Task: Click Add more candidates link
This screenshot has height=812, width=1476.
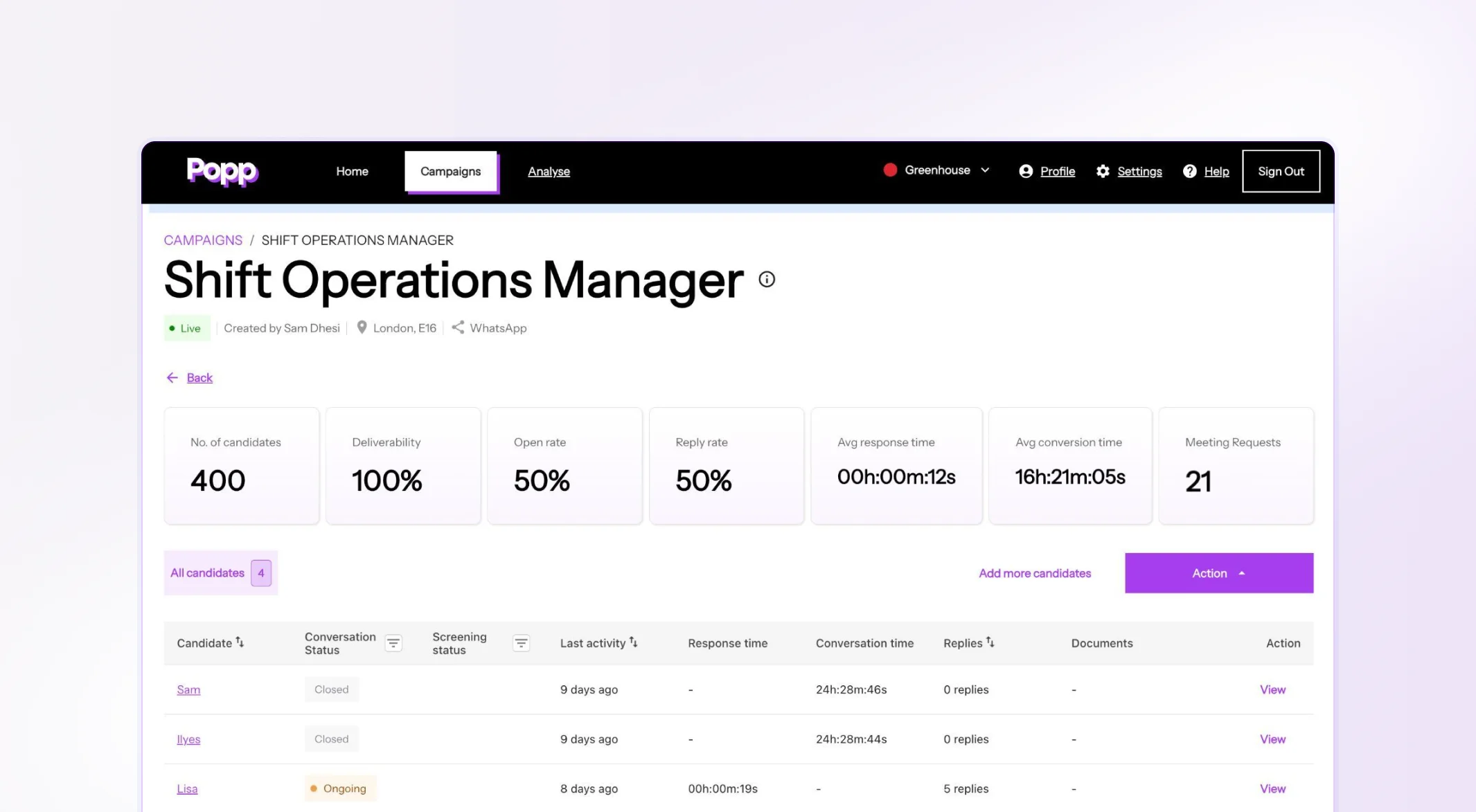Action: [1034, 573]
